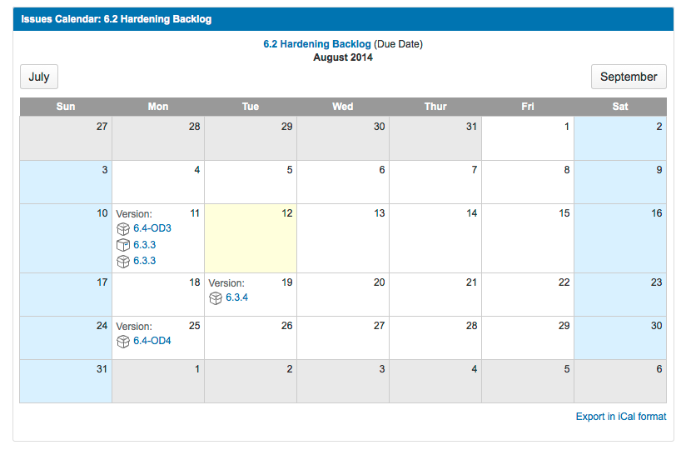
Task: Click the 6.3.4 version package icon
Action: [x=215, y=298]
